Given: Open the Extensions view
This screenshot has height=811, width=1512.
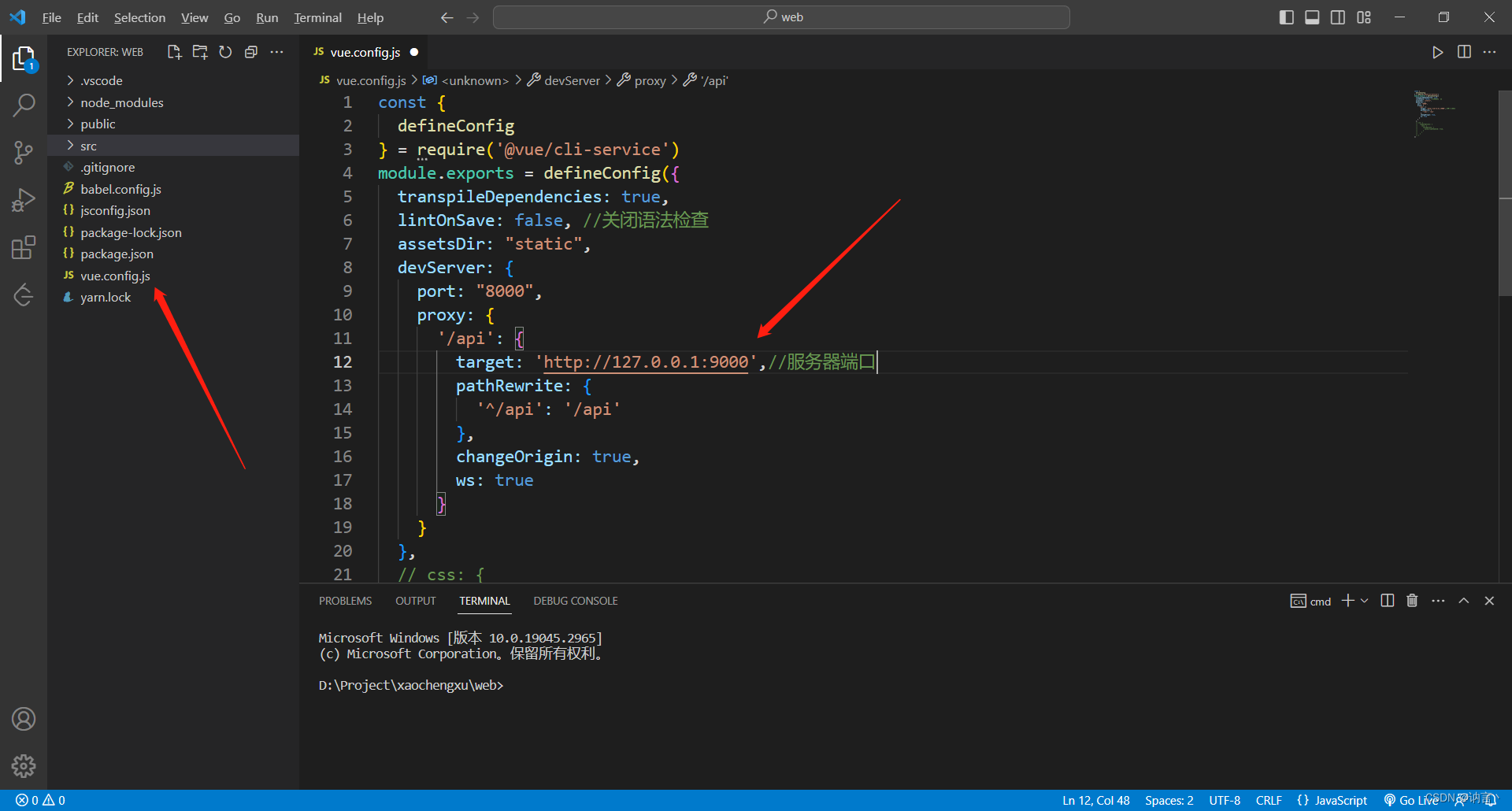Looking at the screenshot, I should [24, 247].
